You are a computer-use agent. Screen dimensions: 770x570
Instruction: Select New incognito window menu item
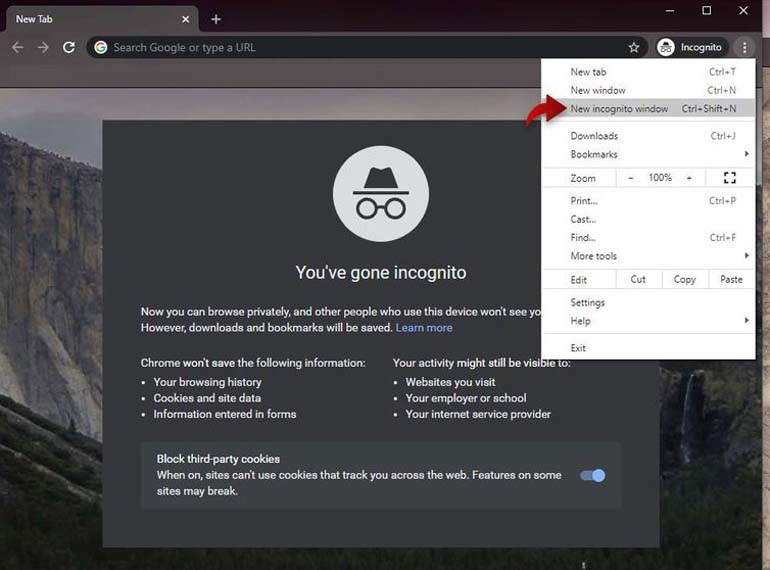619,109
